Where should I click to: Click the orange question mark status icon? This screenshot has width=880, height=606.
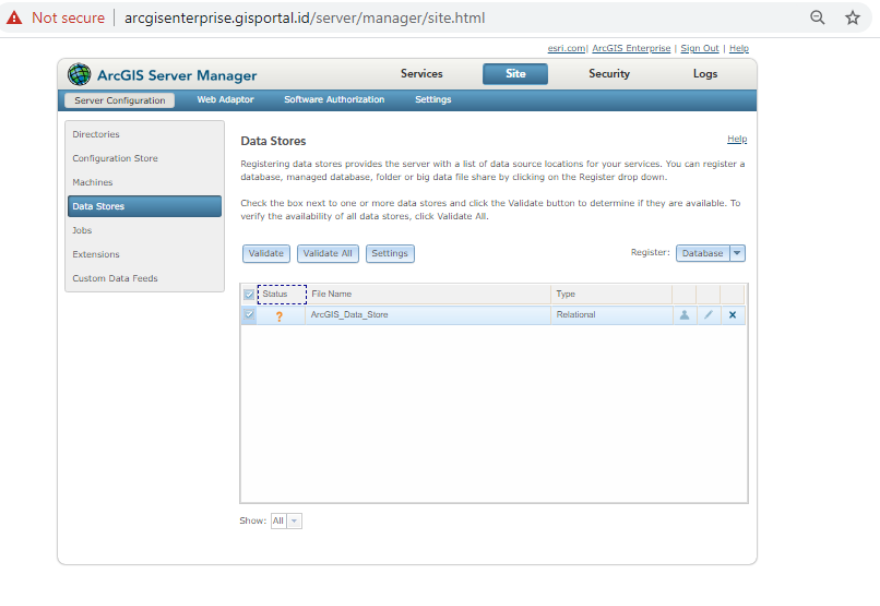[279, 316]
